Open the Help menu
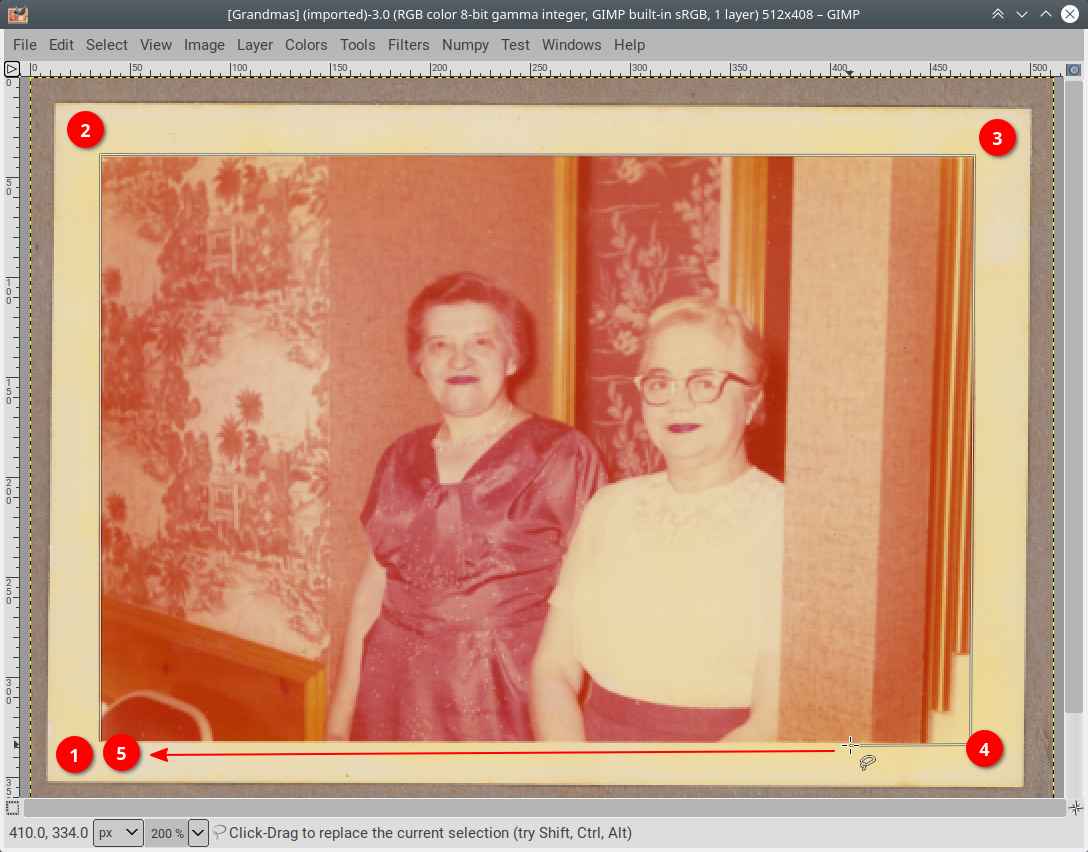1088x852 pixels. (x=629, y=44)
